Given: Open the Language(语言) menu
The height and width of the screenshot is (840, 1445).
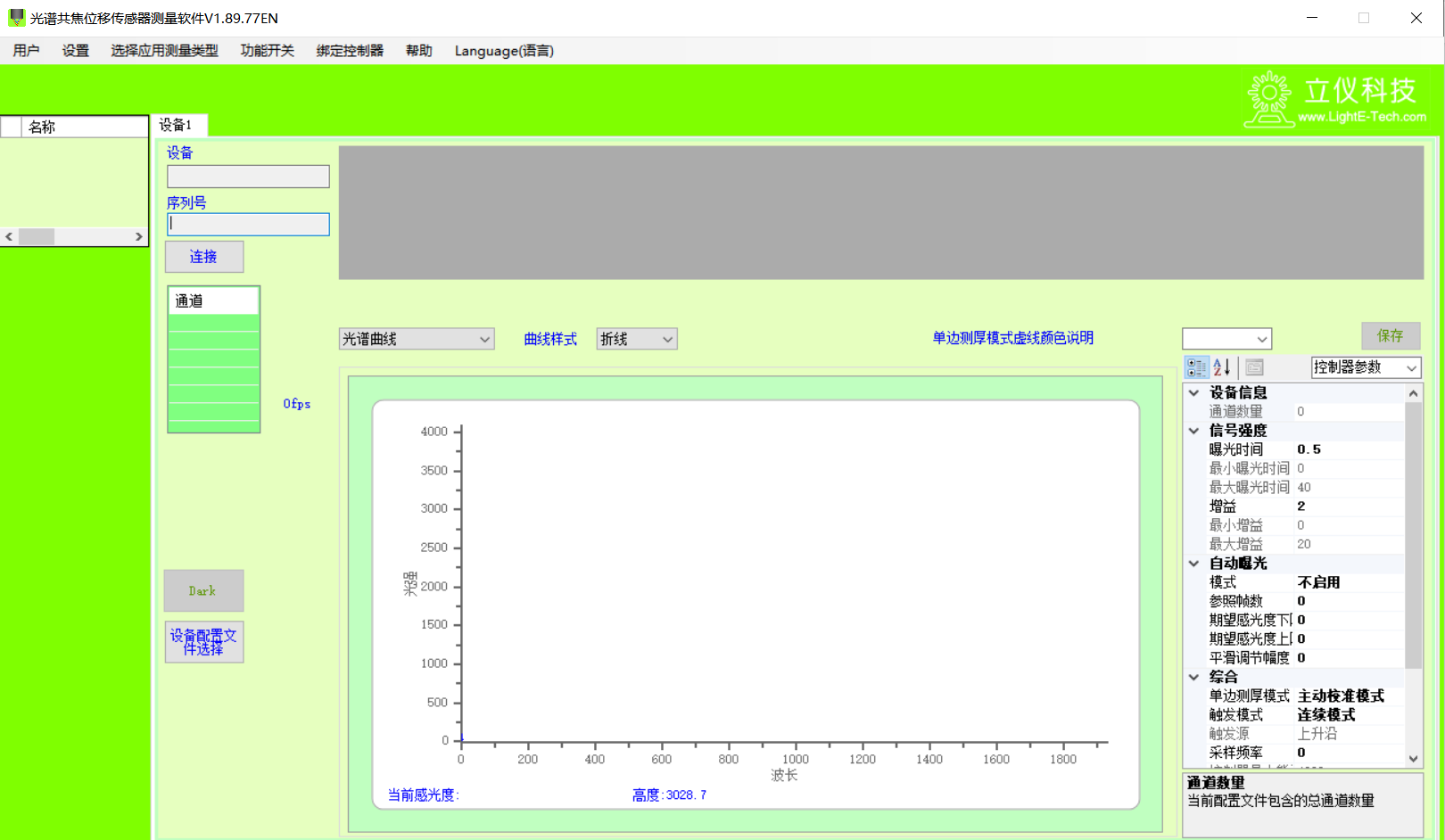Looking at the screenshot, I should click(504, 51).
